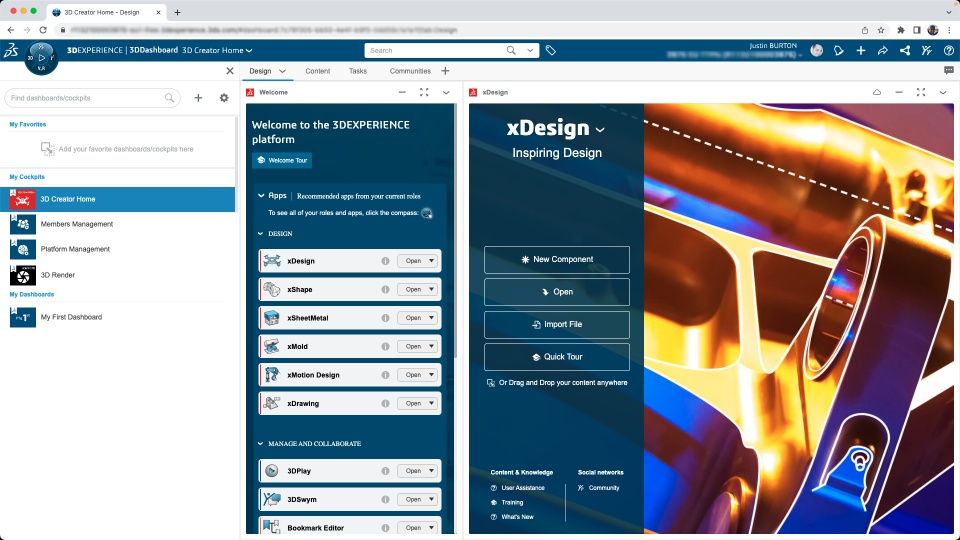Open dashboard list settings gear
The width and height of the screenshot is (960, 540).
[224, 98]
